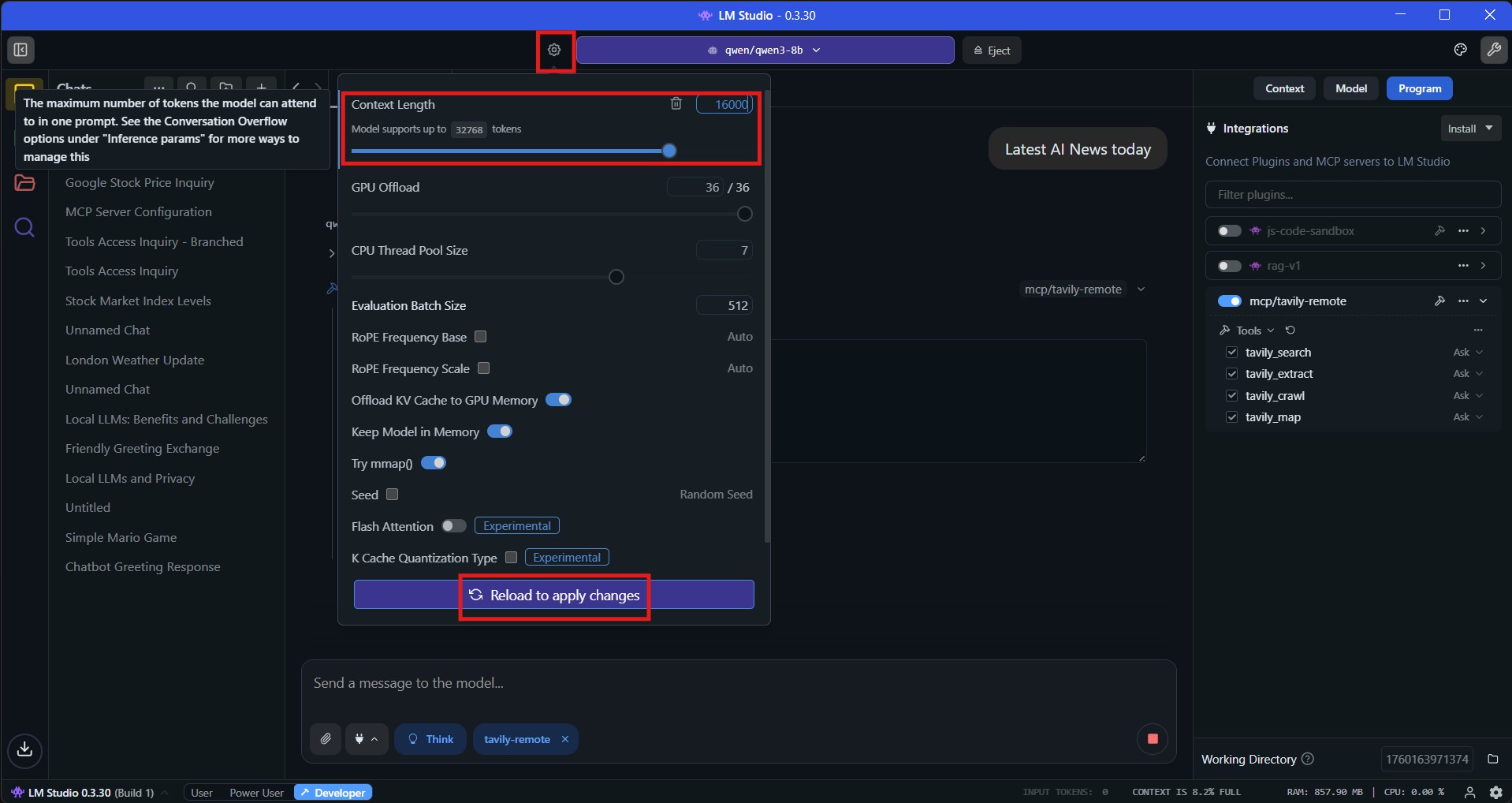Uncheck the tavily_search tool checkbox

point(1231,353)
